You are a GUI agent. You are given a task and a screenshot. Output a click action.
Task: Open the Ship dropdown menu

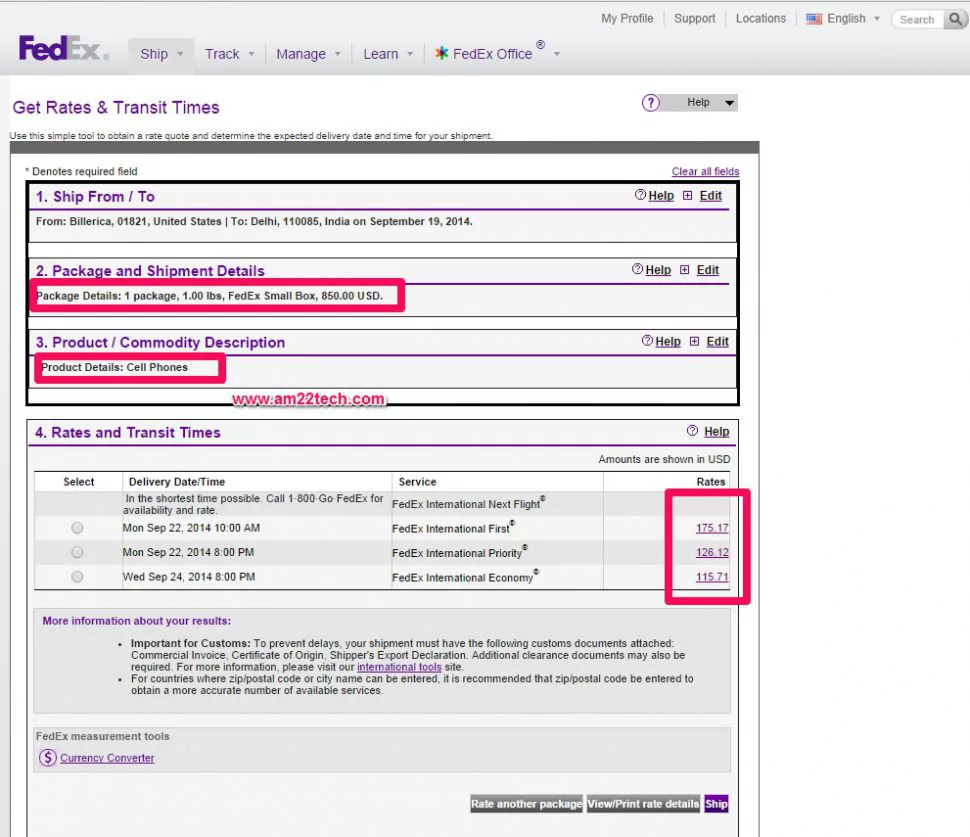coord(161,54)
